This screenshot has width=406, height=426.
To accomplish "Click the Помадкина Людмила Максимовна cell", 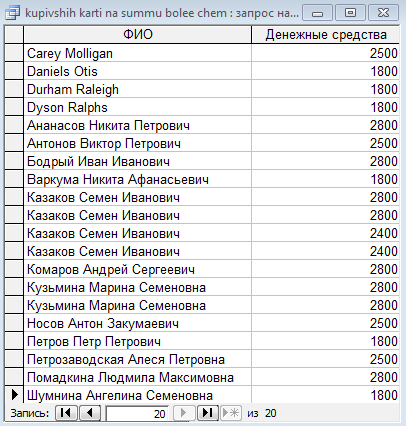I will point(137,377).
